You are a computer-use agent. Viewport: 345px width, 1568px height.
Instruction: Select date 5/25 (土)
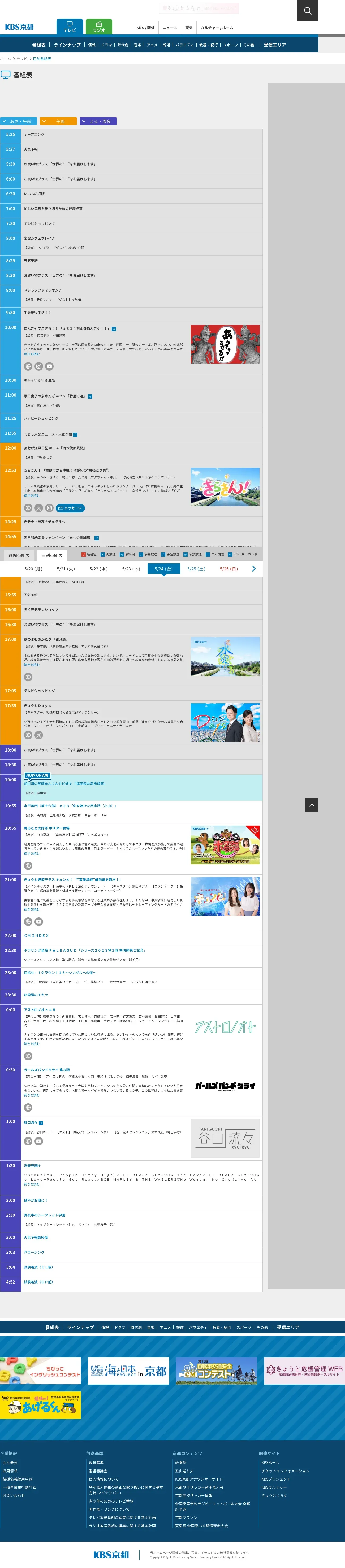196,569
